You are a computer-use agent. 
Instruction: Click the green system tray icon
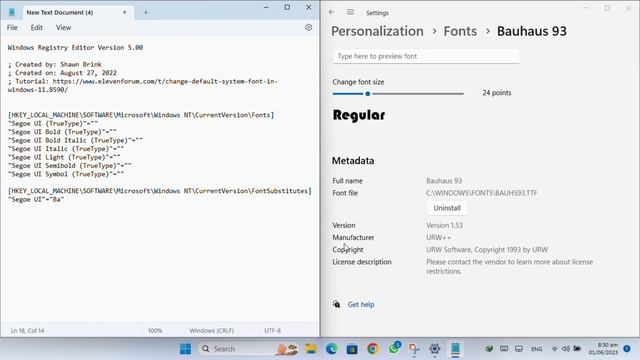click(489, 349)
